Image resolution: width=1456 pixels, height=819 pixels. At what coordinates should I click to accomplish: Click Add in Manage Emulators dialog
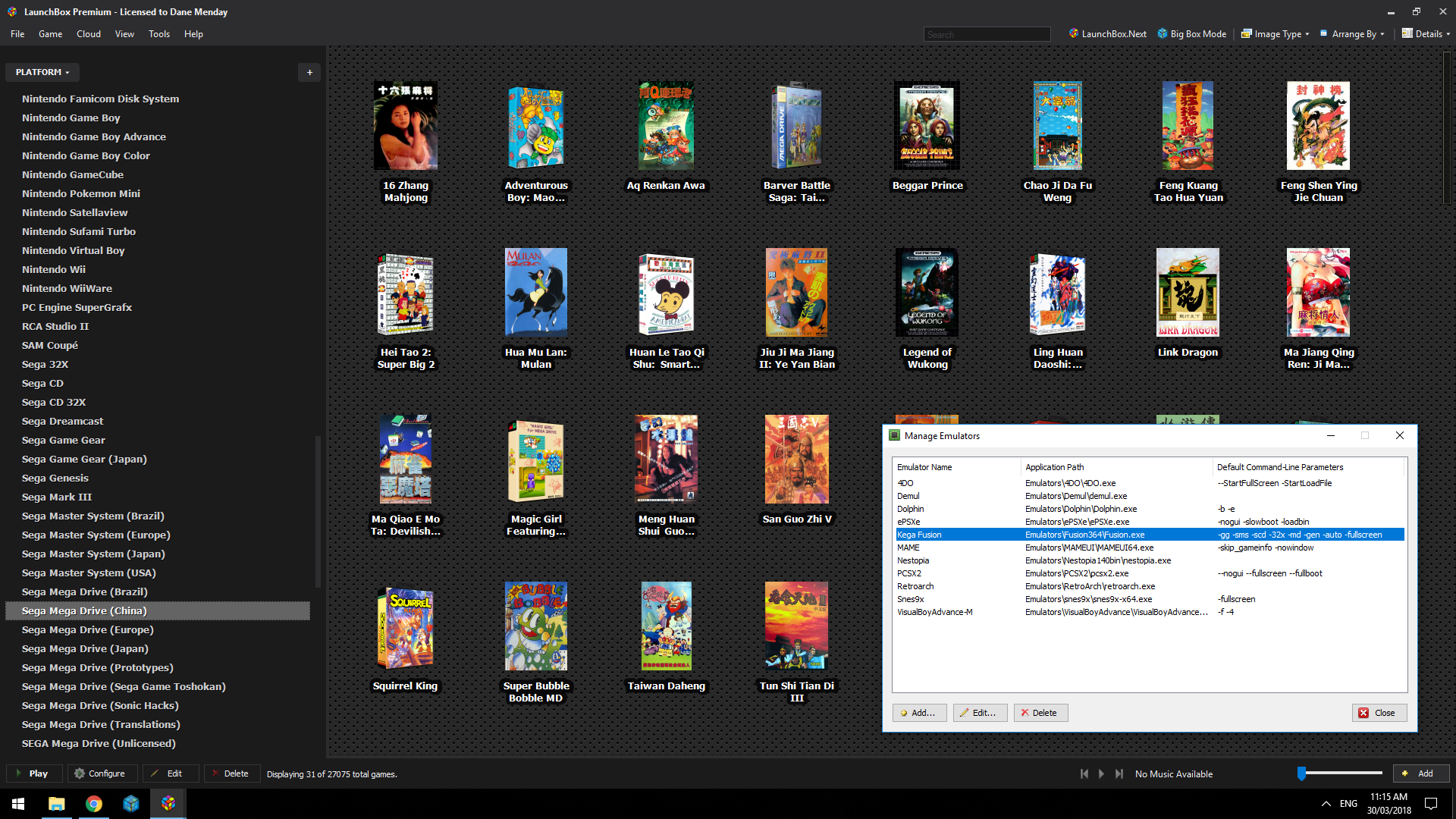[x=919, y=713]
